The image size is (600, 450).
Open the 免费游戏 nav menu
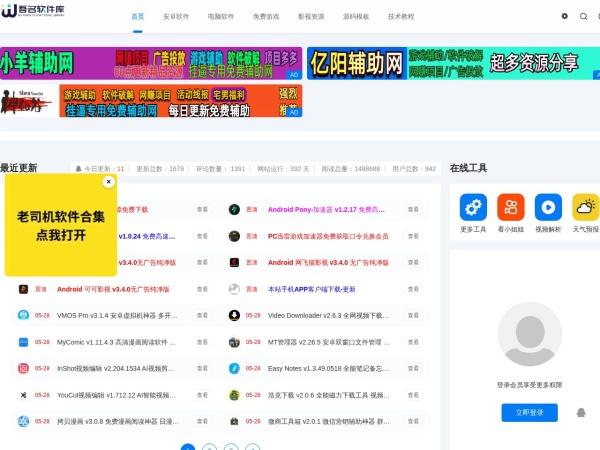[x=266, y=16]
